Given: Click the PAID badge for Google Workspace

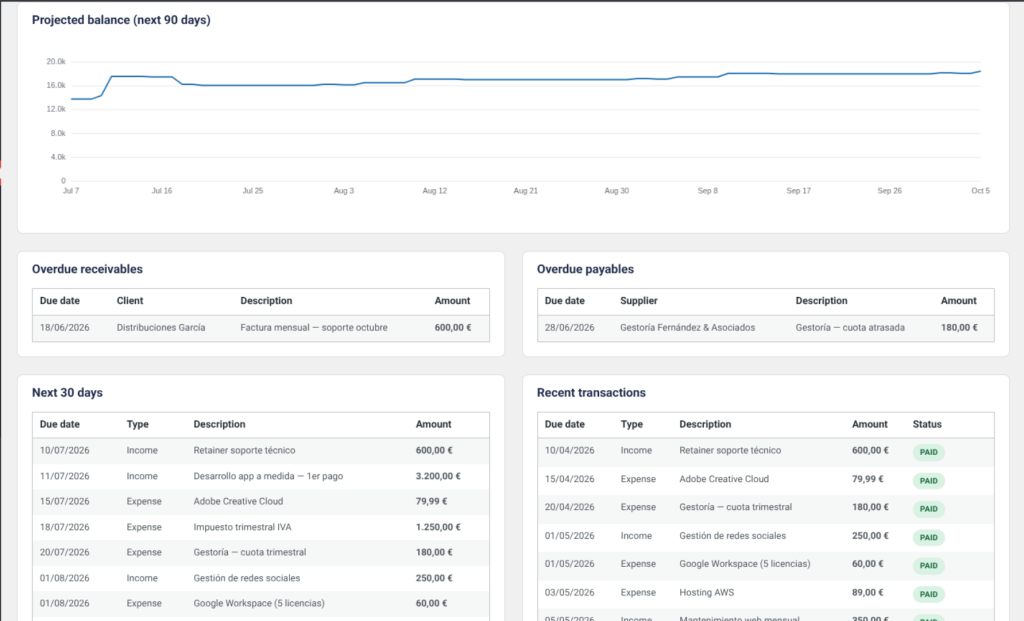Looking at the screenshot, I should coord(928,565).
